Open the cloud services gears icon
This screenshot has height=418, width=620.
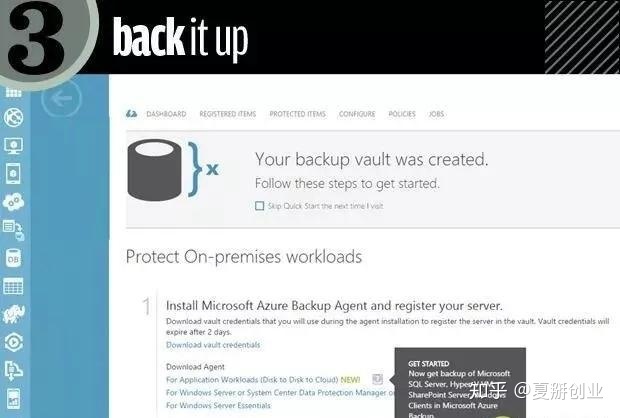[x=13, y=201]
